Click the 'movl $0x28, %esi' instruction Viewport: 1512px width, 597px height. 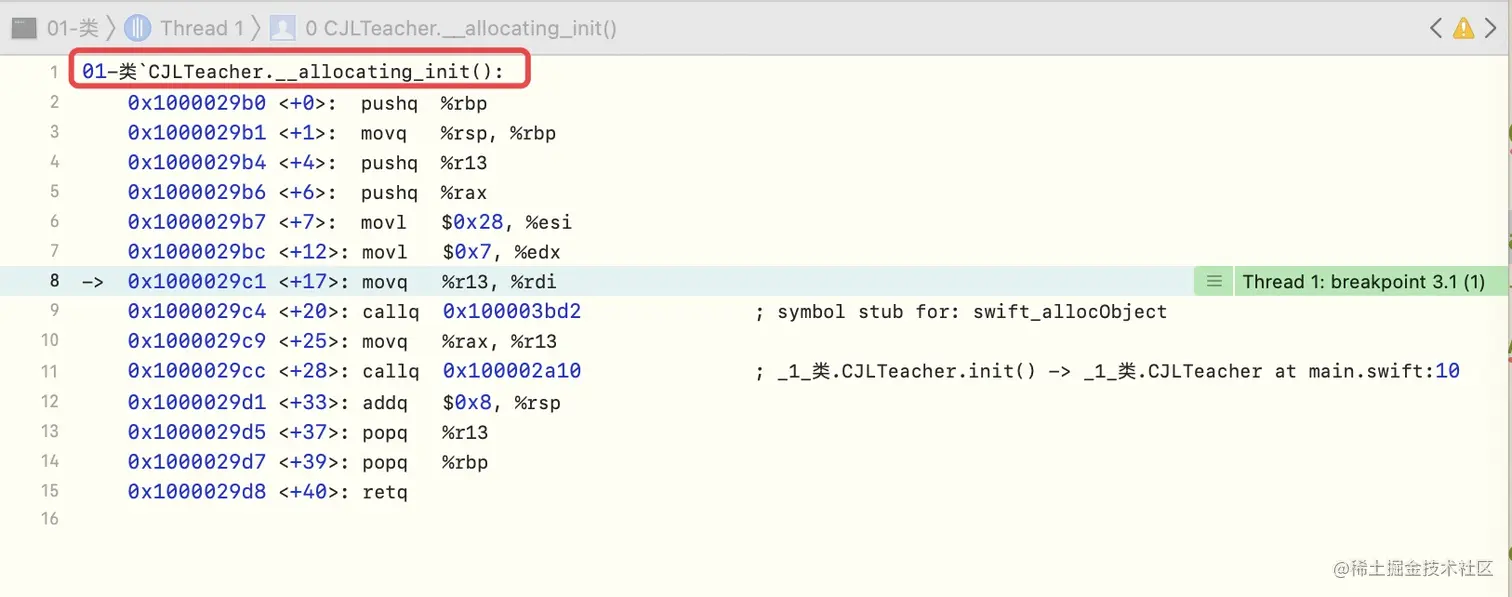click(x=466, y=222)
